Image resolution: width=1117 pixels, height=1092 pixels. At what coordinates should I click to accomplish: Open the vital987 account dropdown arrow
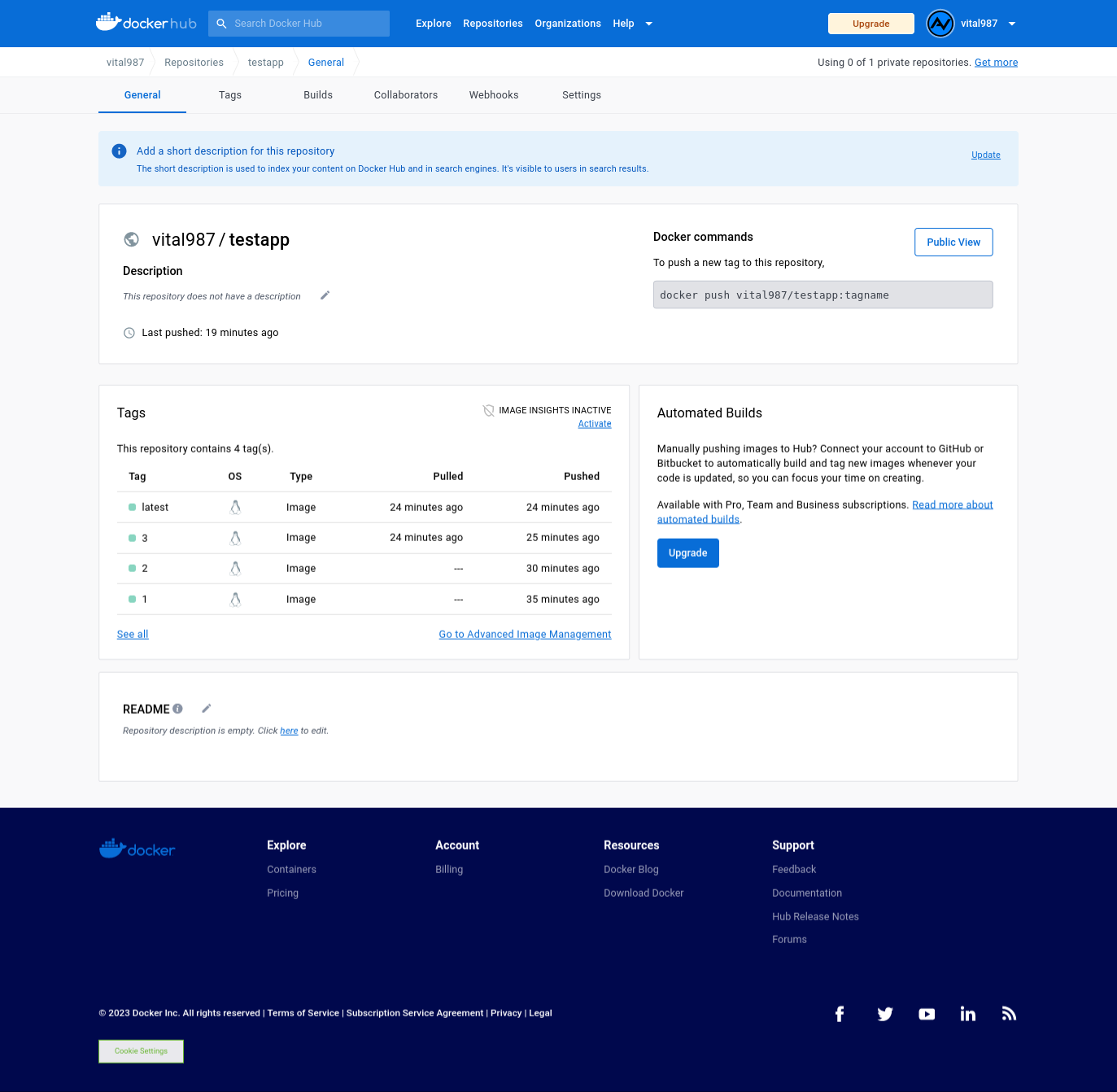[1012, 24]
